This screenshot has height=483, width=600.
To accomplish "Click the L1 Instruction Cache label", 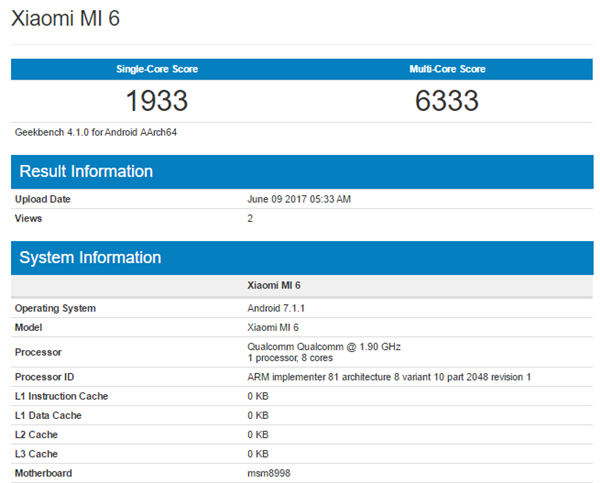I will pos(61,396).
